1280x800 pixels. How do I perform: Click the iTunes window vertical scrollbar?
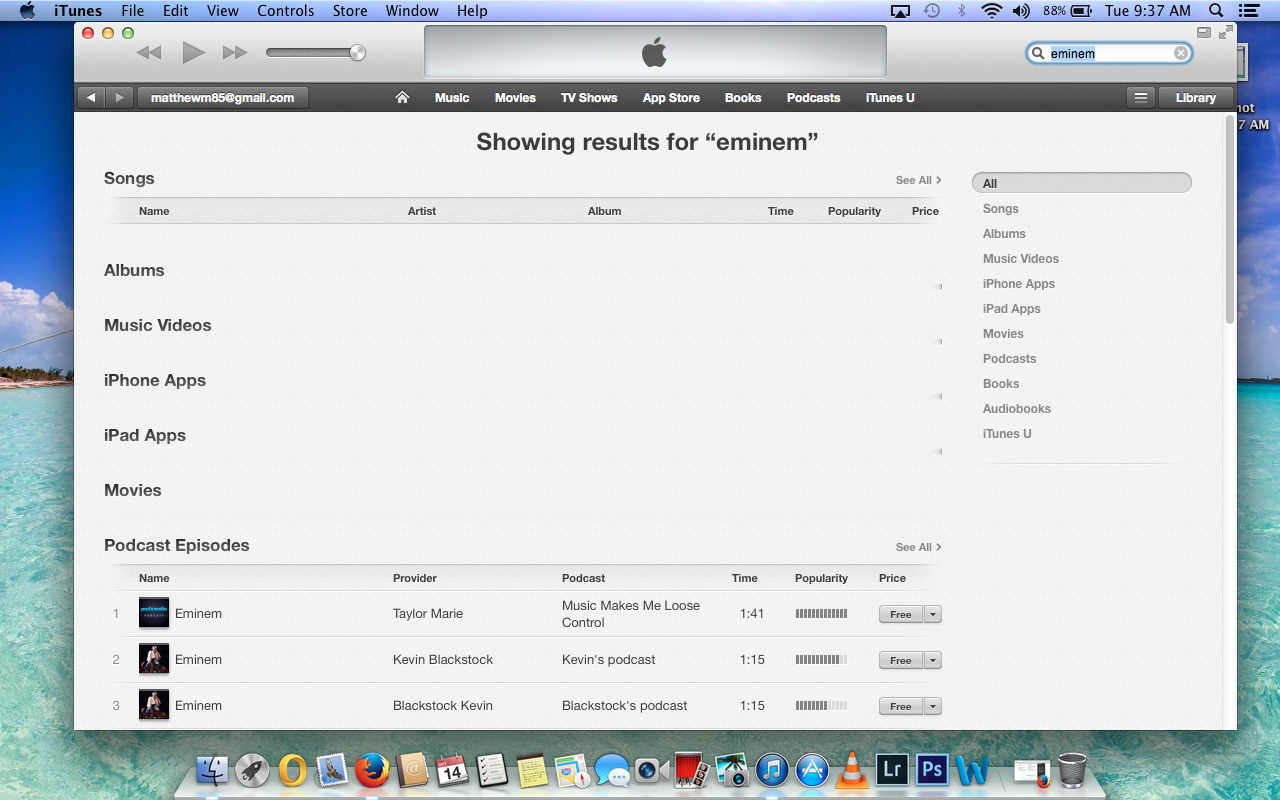[1230, 219]
